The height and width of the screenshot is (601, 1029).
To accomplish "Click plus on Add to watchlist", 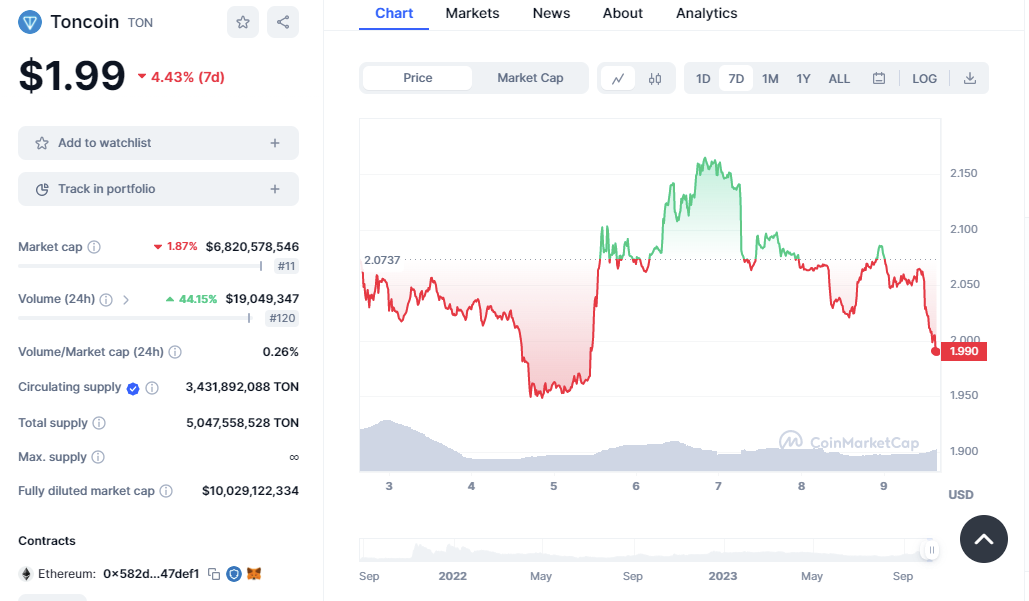I will (275, 143).
